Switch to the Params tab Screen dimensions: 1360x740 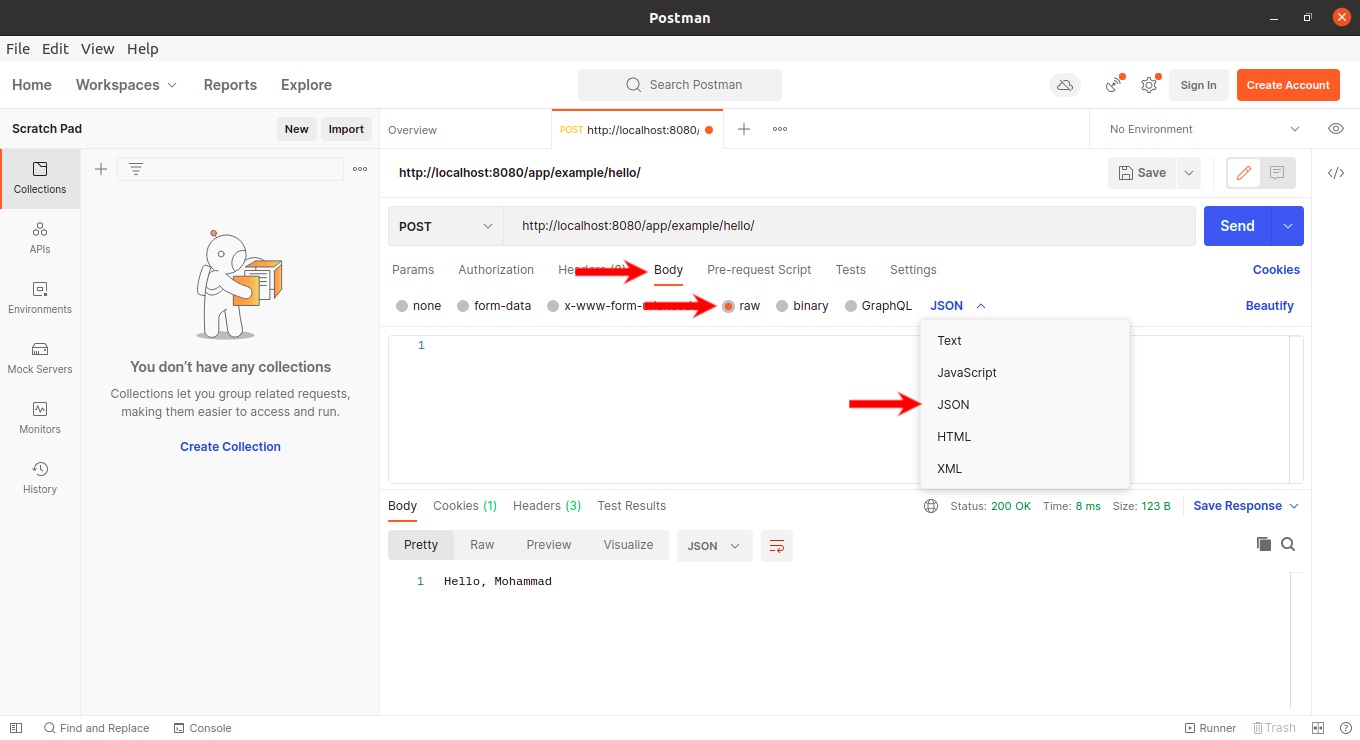(413, 270)
